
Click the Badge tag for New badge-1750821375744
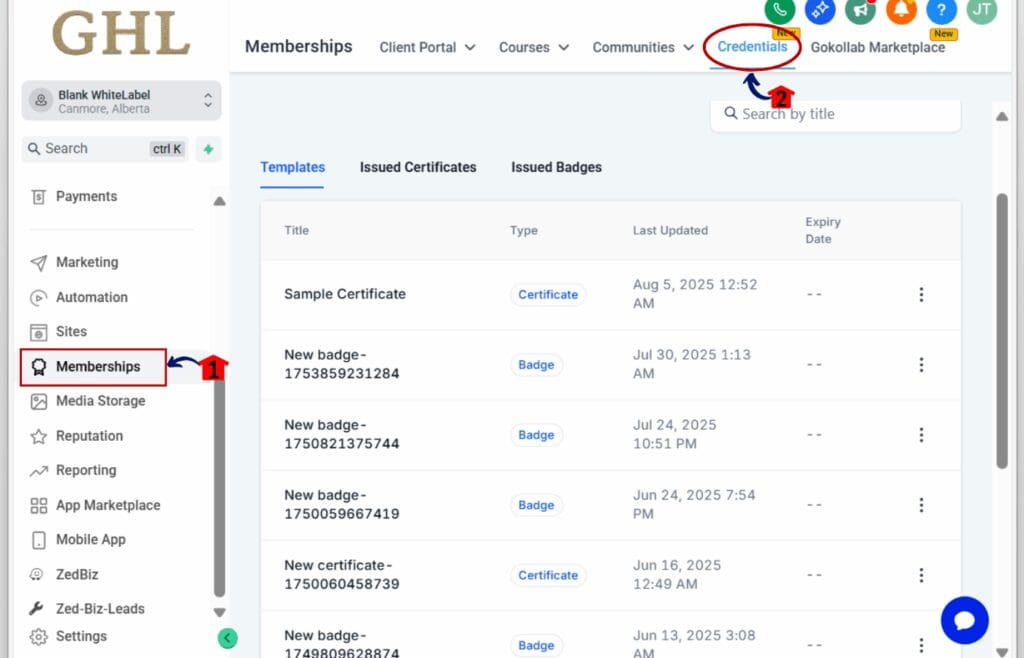click(x=536, y=435)
